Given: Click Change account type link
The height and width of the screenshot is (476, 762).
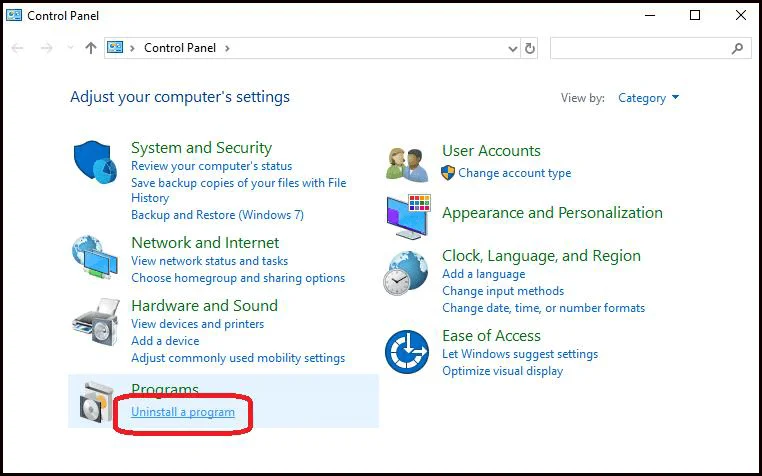Looking at the screenshot, I should 515,173.
